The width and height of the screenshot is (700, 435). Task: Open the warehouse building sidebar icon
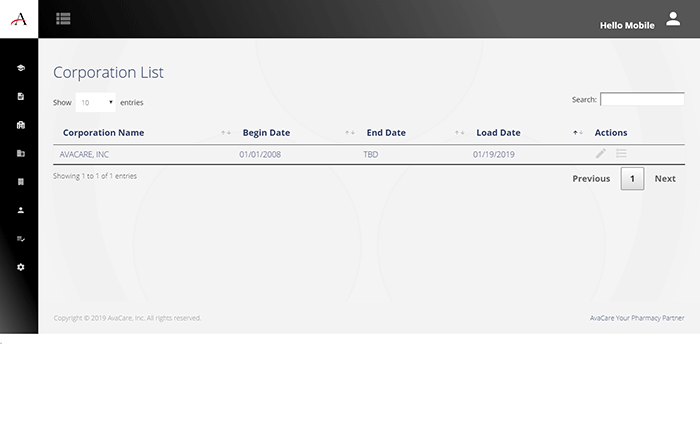(21, 125)
